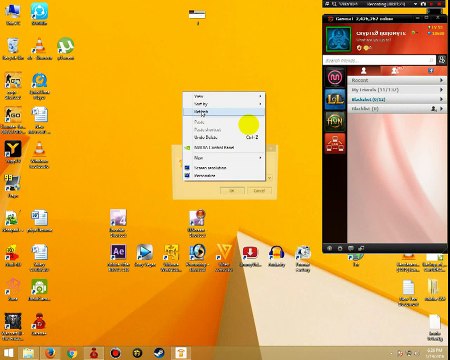Expand the Recent list in Garena
The image size is (450, 360).
click(397, 80)
